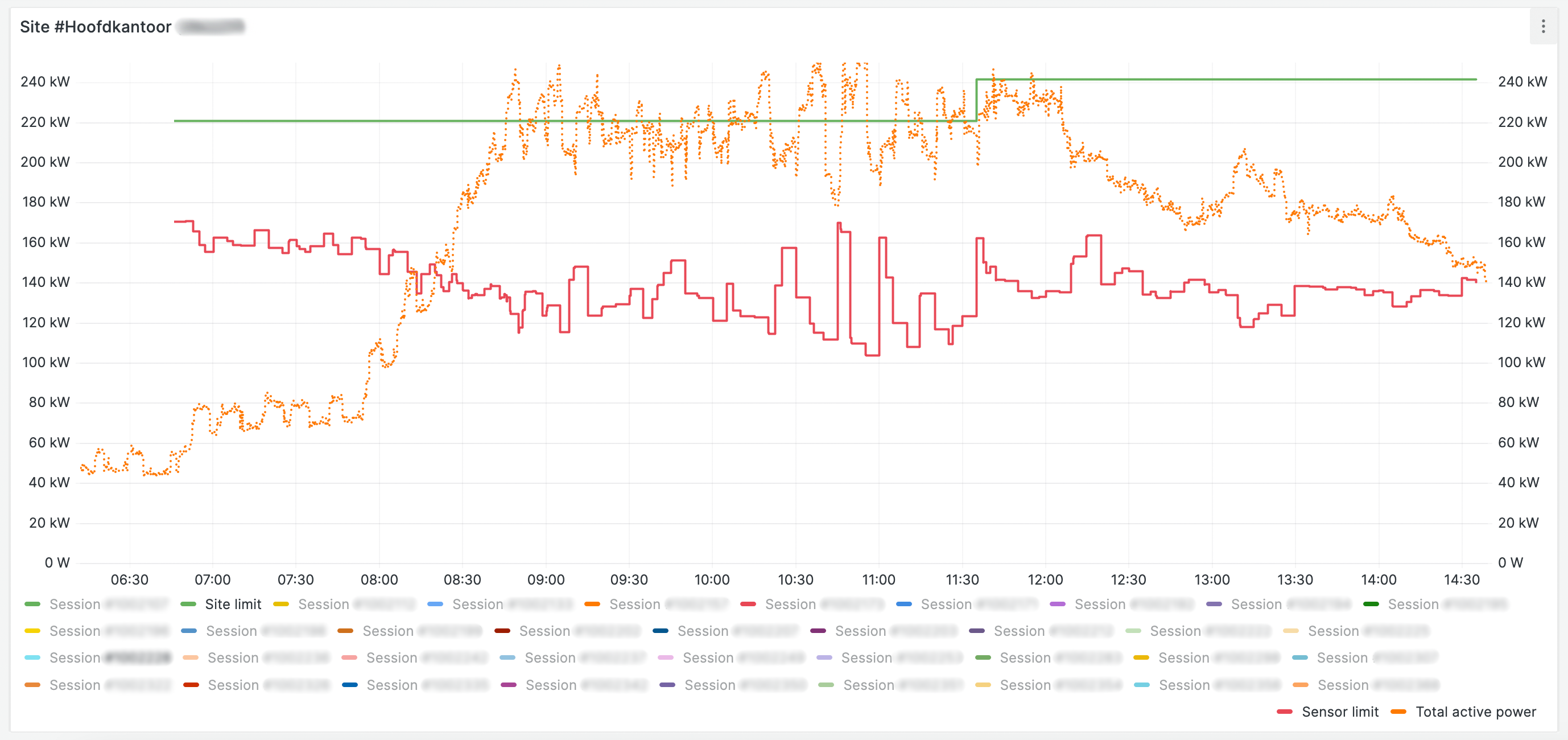Click the dark-red Session swatch in the second legend row
Screen dimensions: 1568x740
(502, 631)
